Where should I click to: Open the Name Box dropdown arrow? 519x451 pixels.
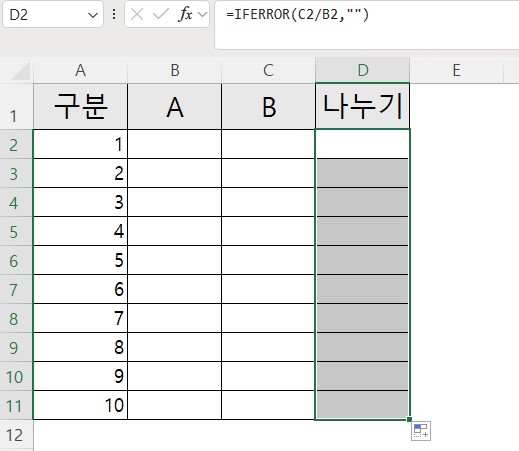pos(92,15)
